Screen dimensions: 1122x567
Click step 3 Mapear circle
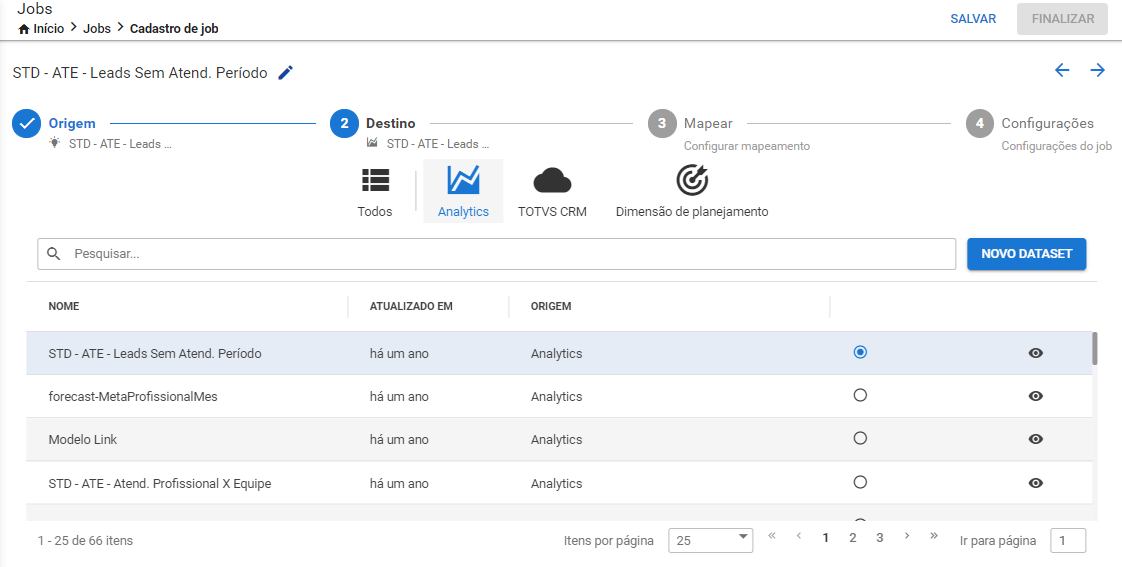(x=662, y=123)
